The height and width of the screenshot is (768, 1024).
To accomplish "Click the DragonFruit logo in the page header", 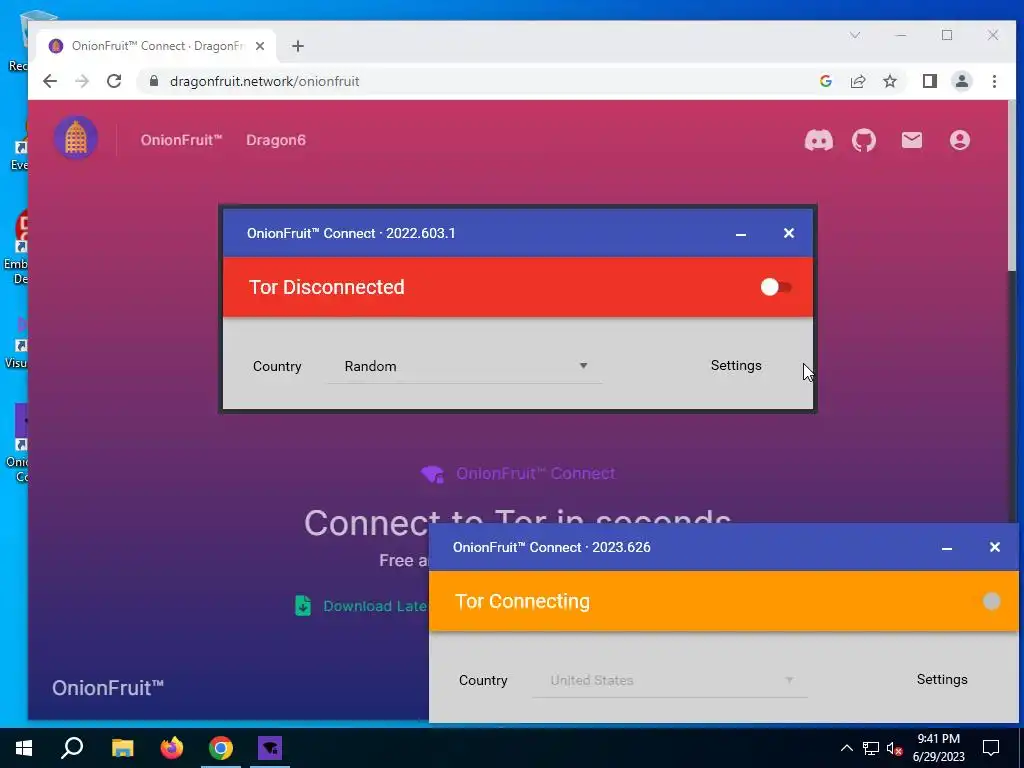I will click(76, 138).
